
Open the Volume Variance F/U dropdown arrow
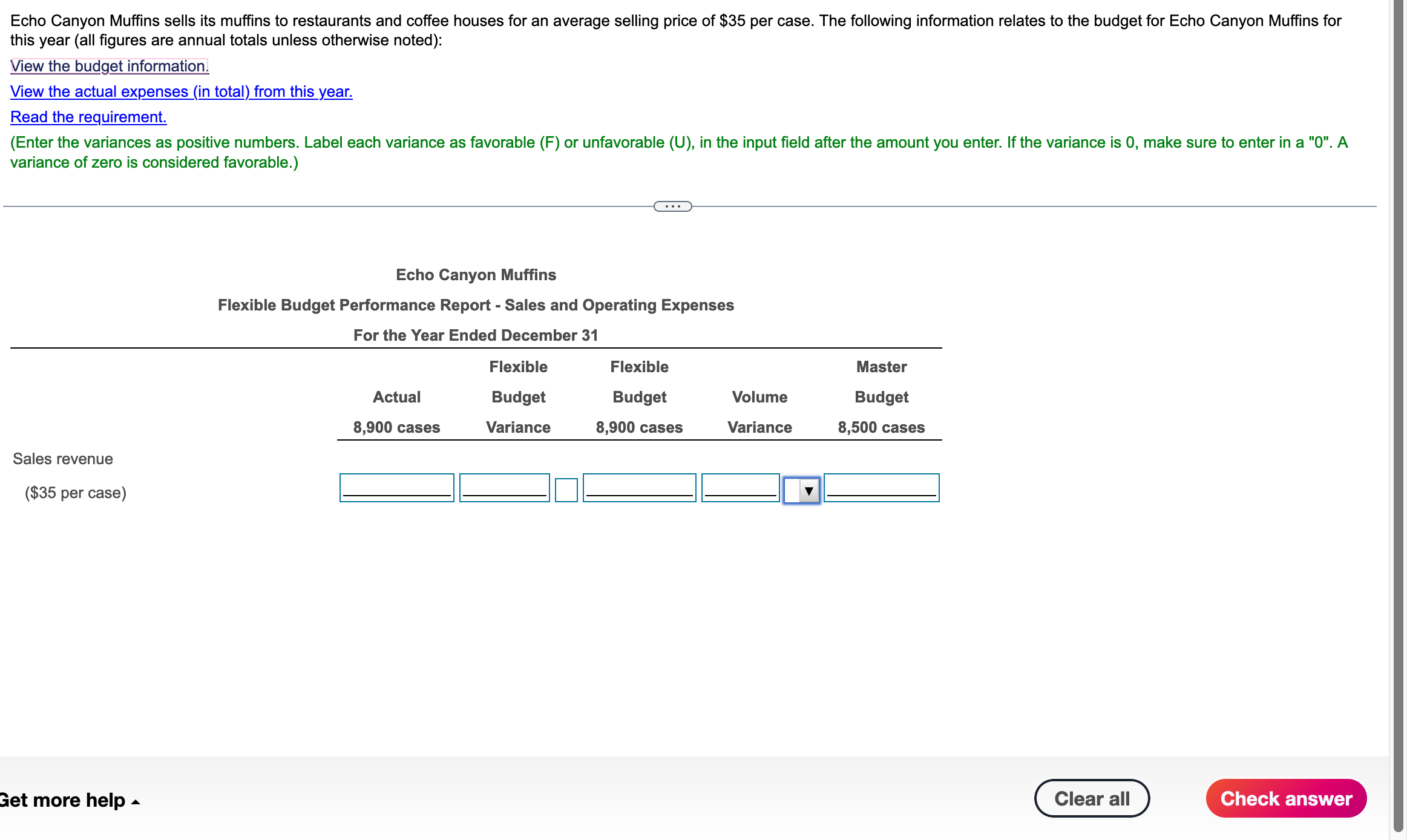point(808,490)
